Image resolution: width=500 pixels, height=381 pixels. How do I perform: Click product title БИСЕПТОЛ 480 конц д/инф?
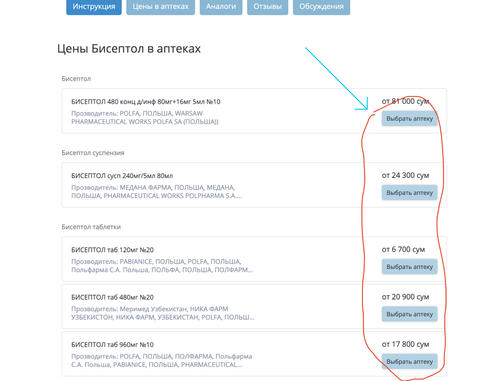146,102
